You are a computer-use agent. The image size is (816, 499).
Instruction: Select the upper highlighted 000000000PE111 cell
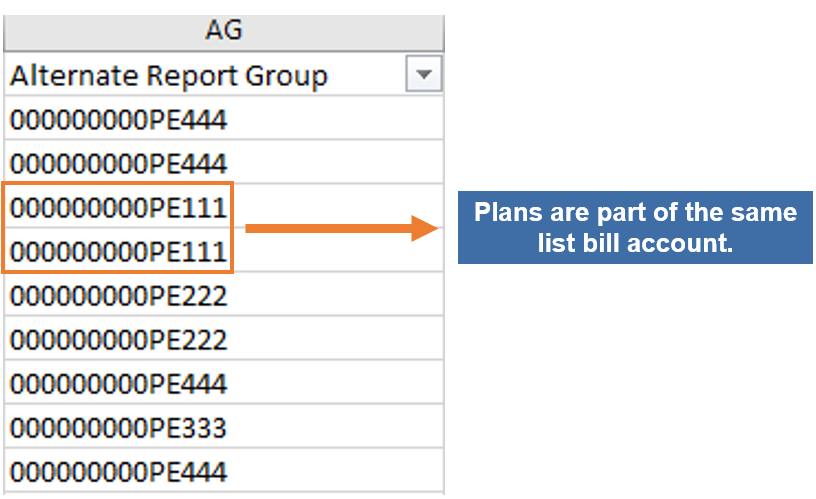[120, 207]
